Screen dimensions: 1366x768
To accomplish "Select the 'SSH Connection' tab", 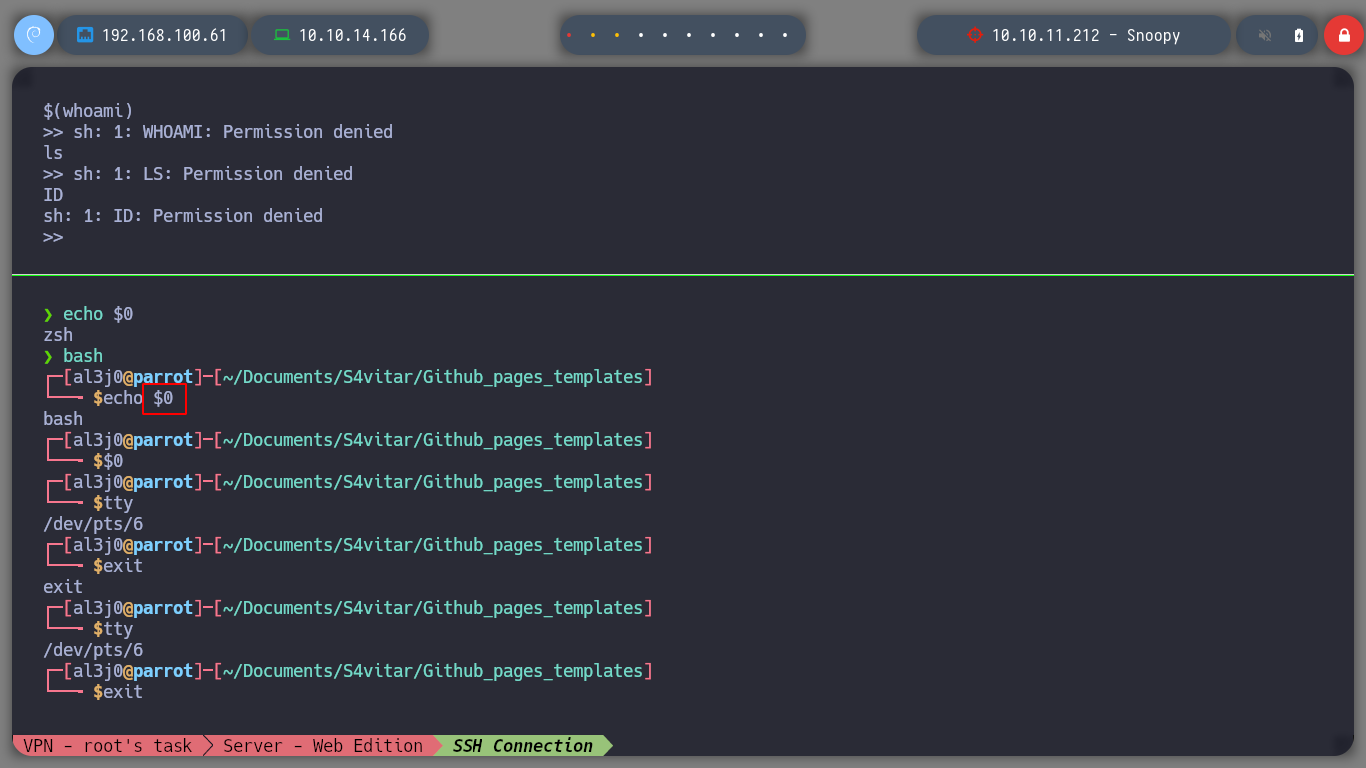I will point(523,746).
